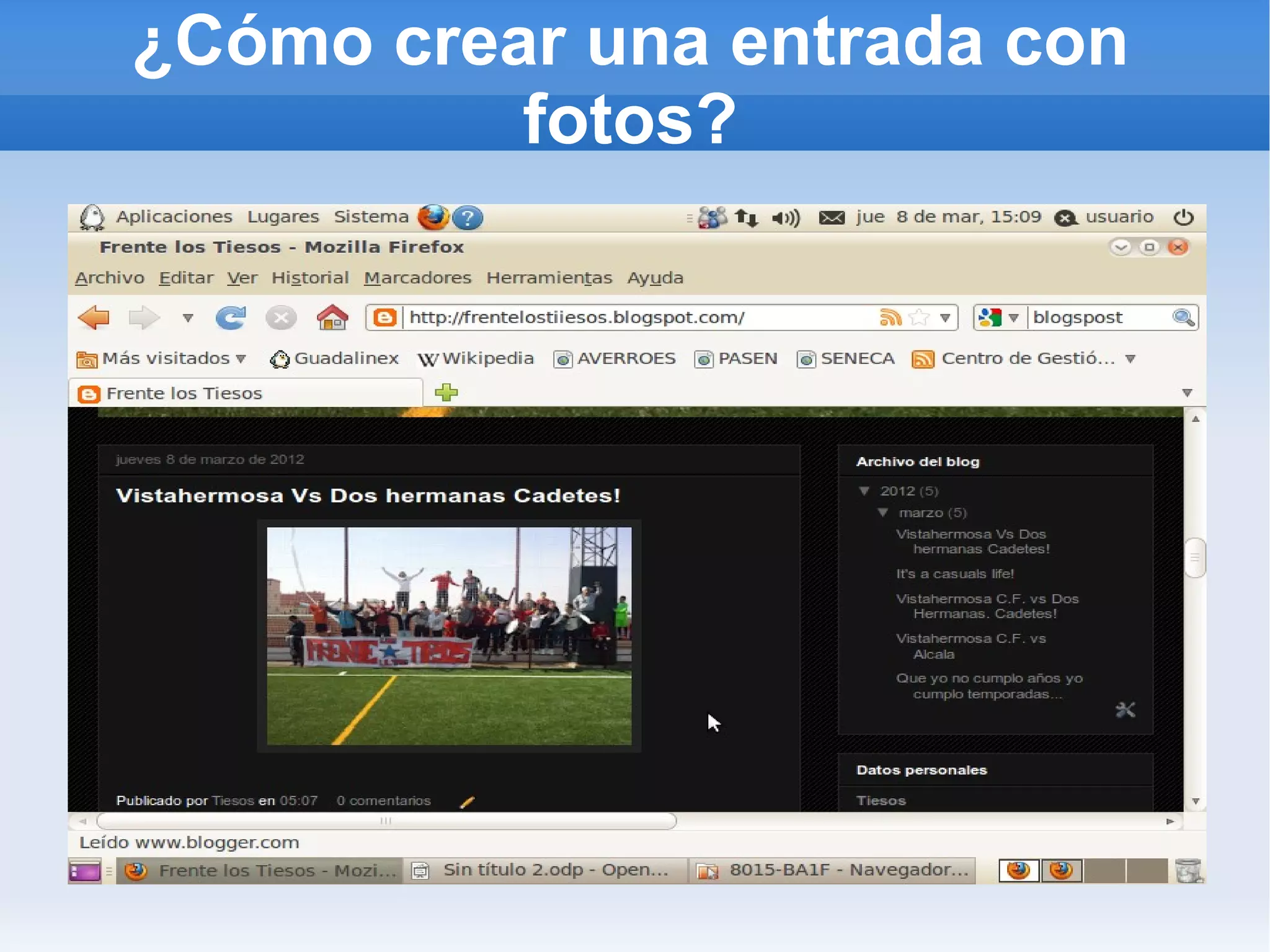Click the network connection arrows icon
This screenshot has height=952, width=1270.
[747, 218]
